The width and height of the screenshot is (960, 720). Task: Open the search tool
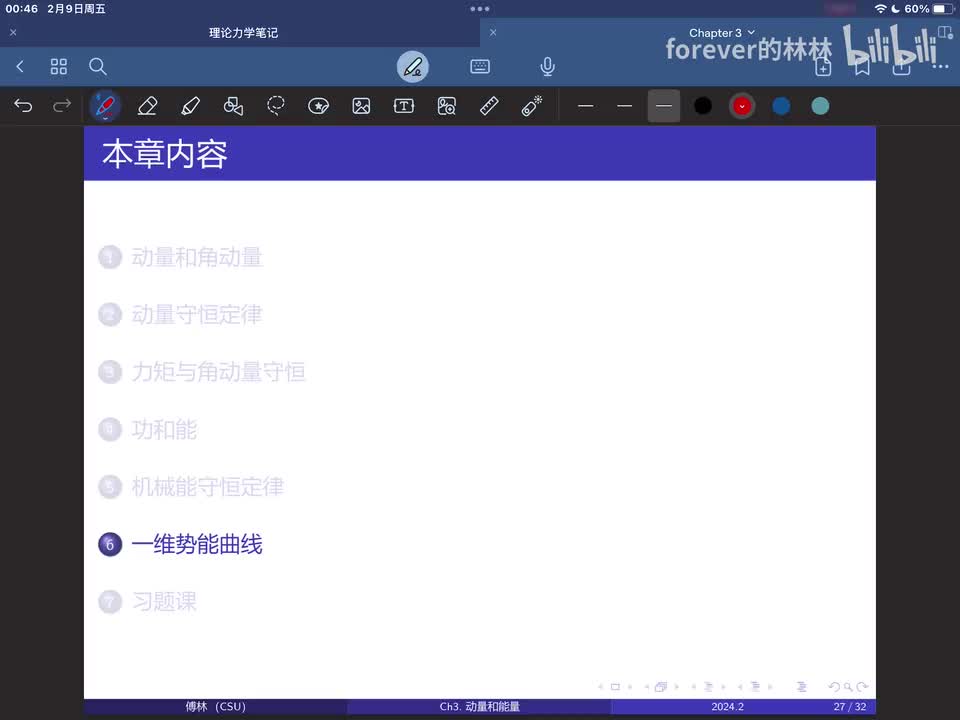pyautogui.click(x=98, y=66)
